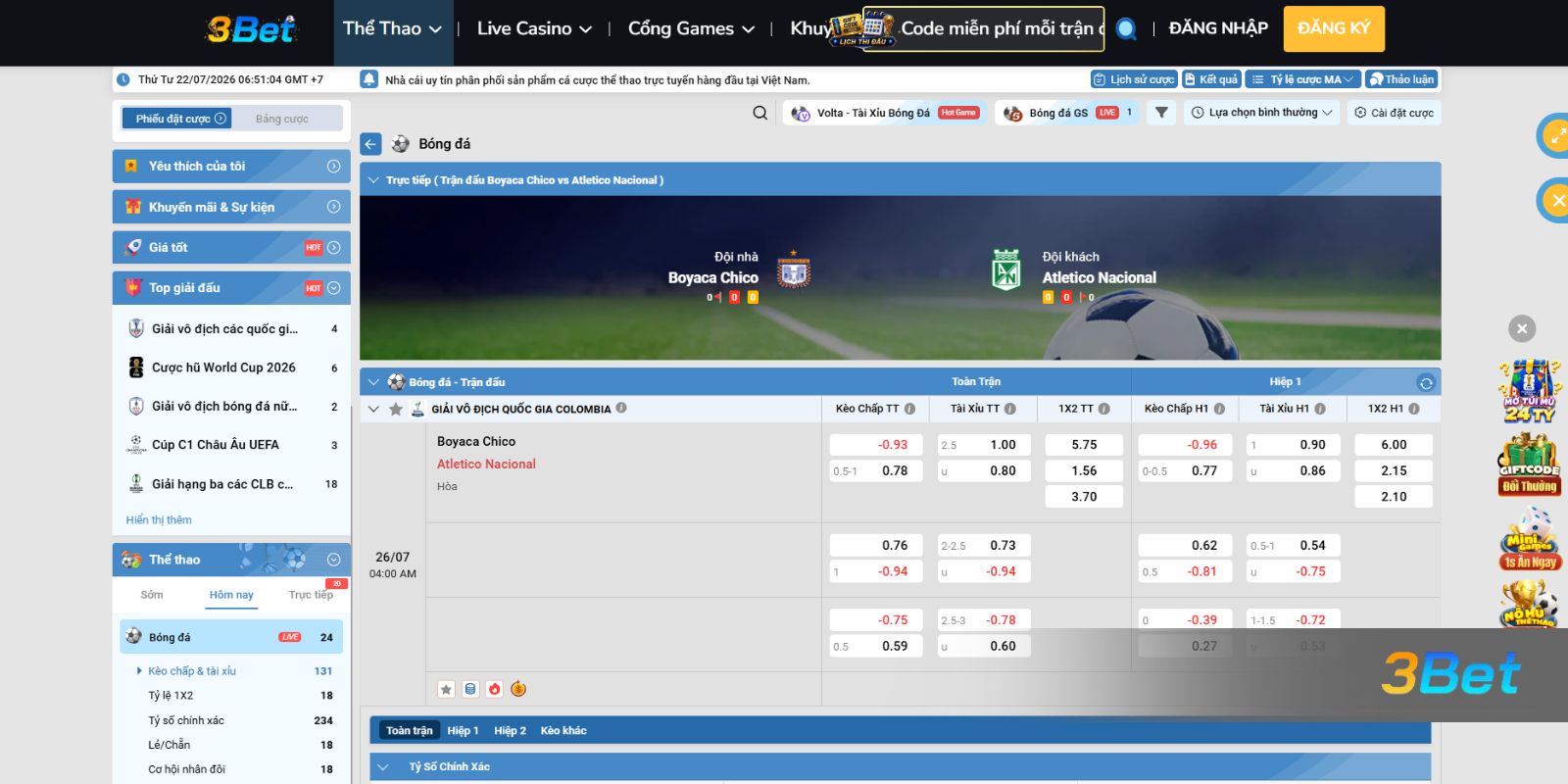The height and width of the screenshot is (784, 1568).
Task: Click the orange X floating button
Action: coord(1556,201)
